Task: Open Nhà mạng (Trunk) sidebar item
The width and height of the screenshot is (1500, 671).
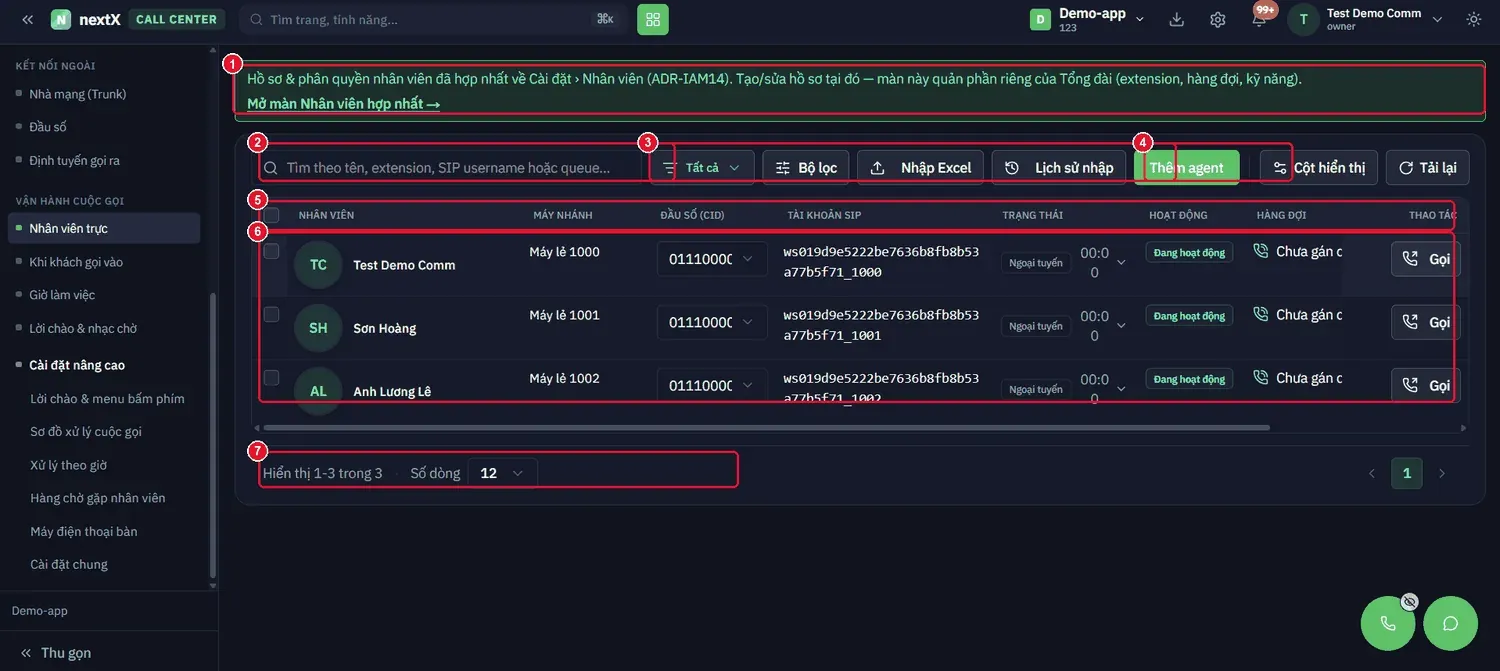Action: 77,94
